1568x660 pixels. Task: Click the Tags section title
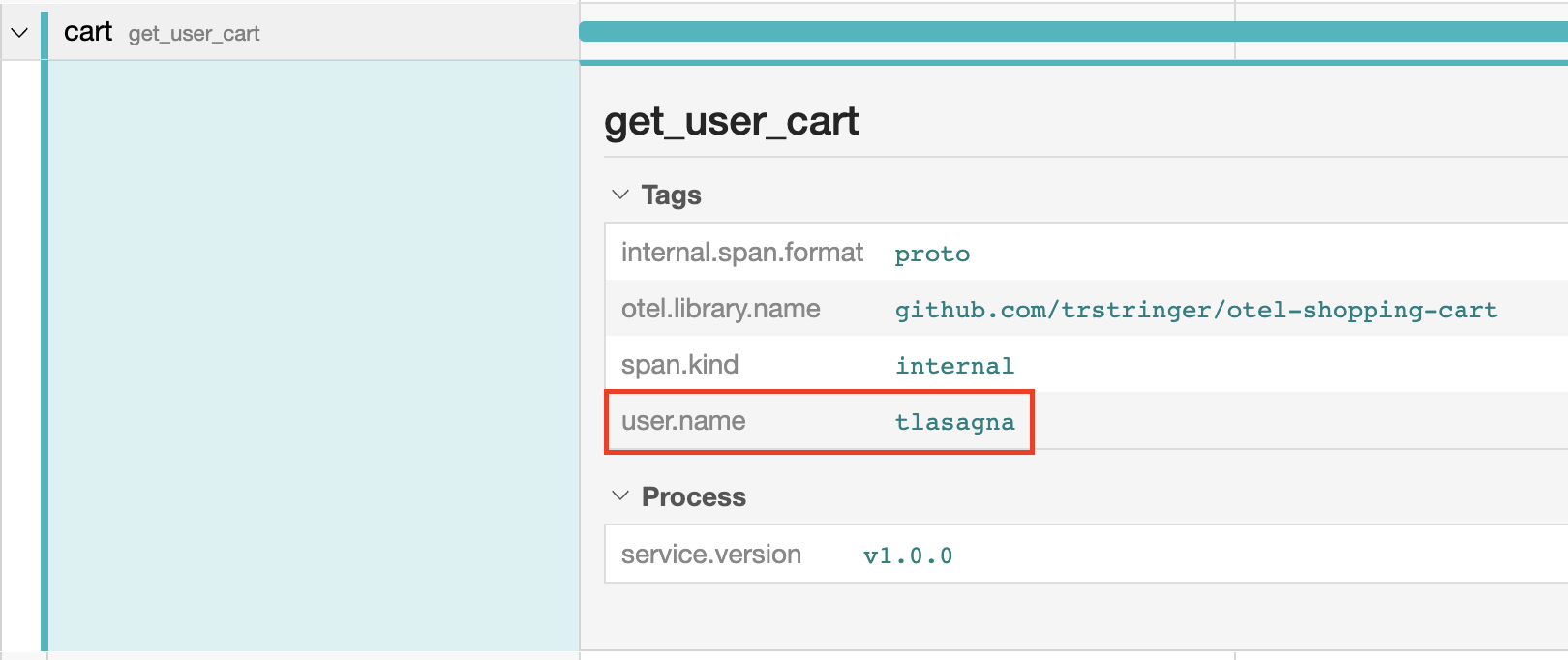pyautogui.click(x=671, y=195)
